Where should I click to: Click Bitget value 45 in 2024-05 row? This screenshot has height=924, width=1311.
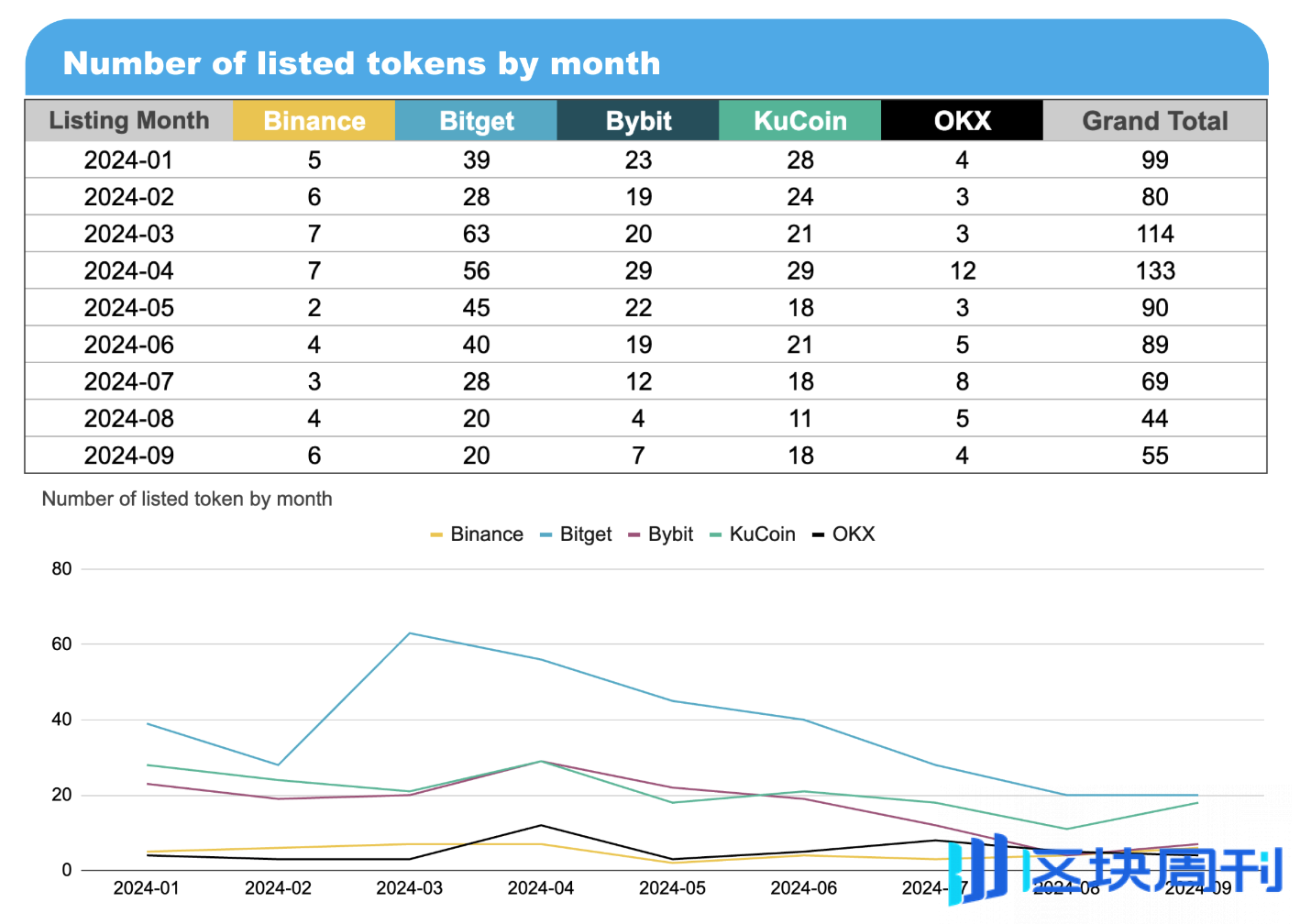[476, 308]
